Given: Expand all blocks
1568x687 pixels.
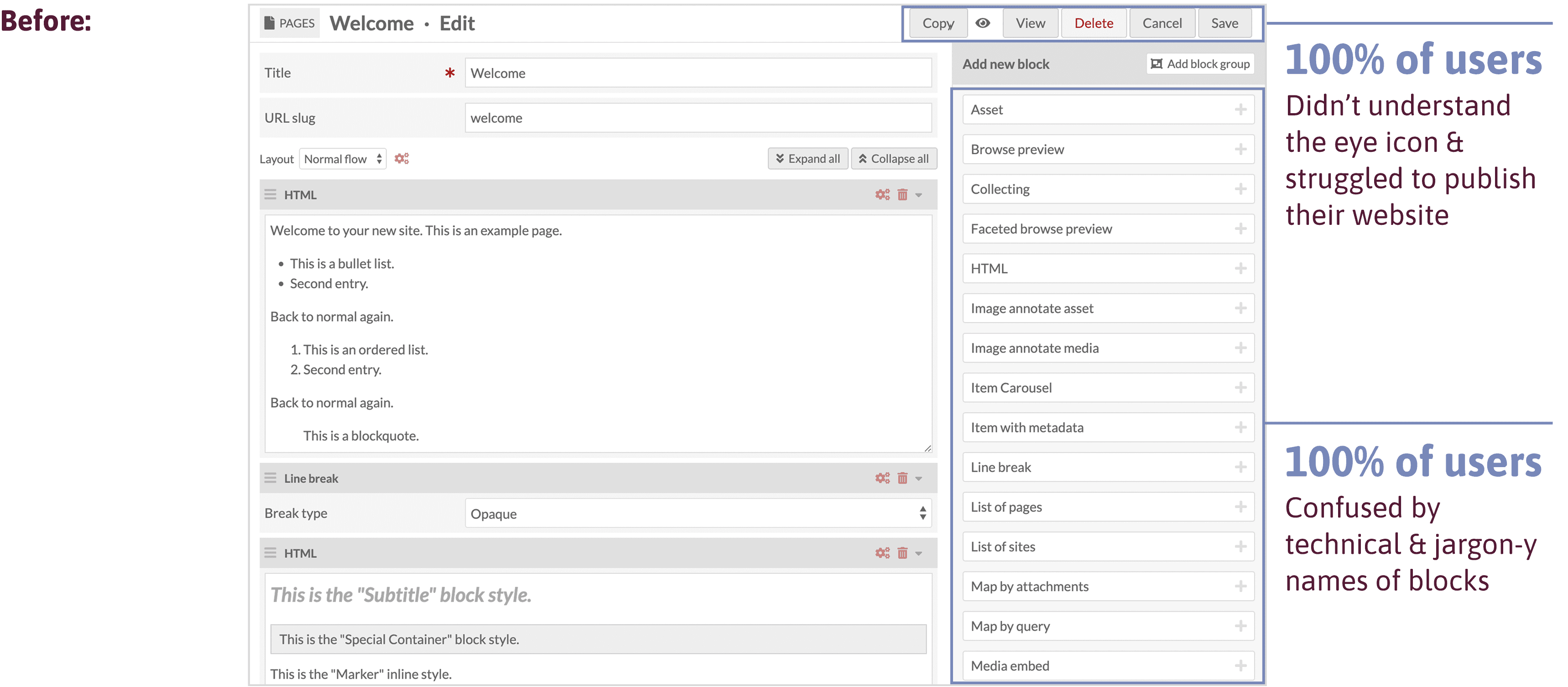Looking at the screenshot, I should [808, 159].
